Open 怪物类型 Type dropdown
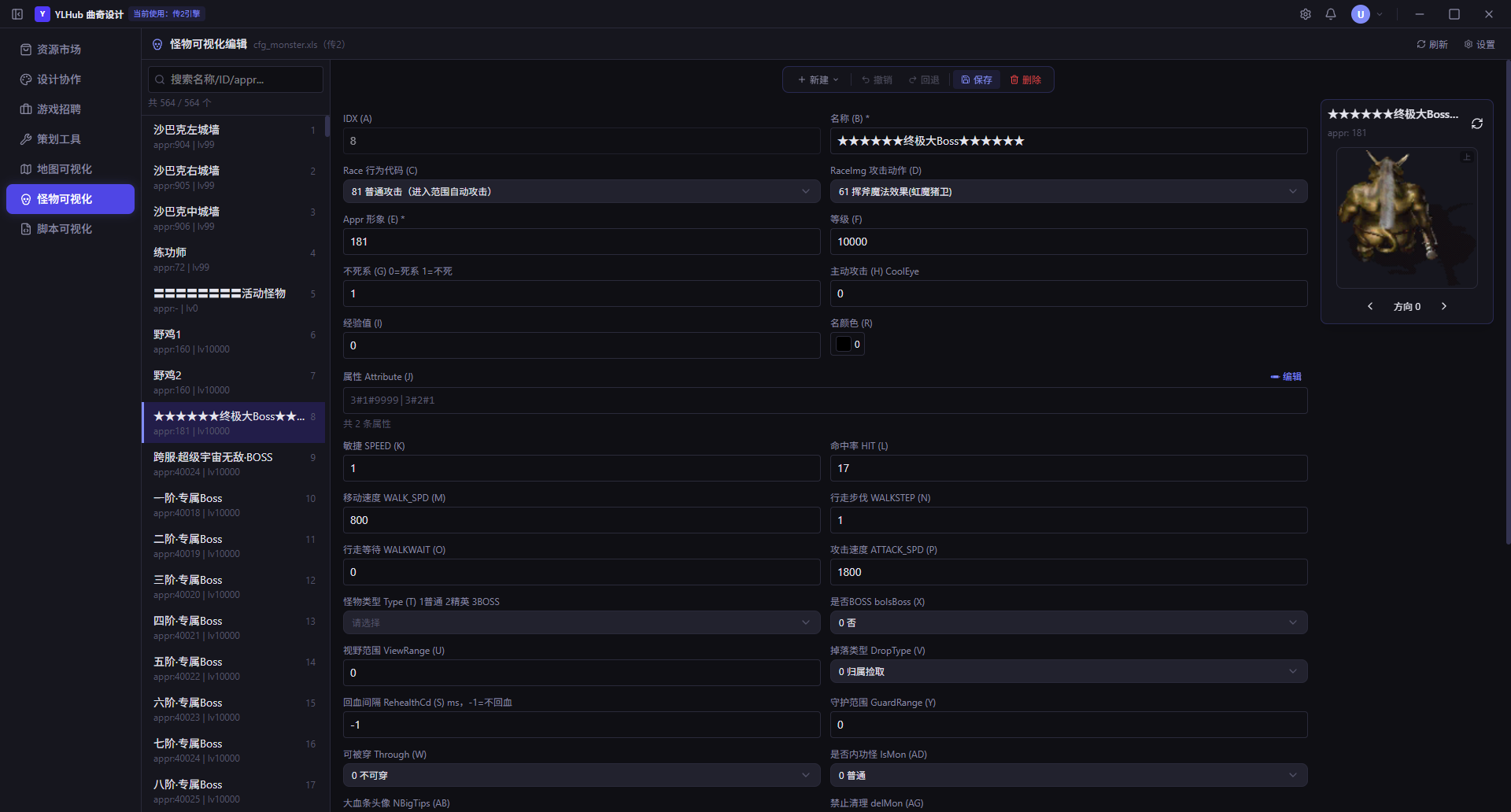 pyautogui.click(x=582, y=622)
